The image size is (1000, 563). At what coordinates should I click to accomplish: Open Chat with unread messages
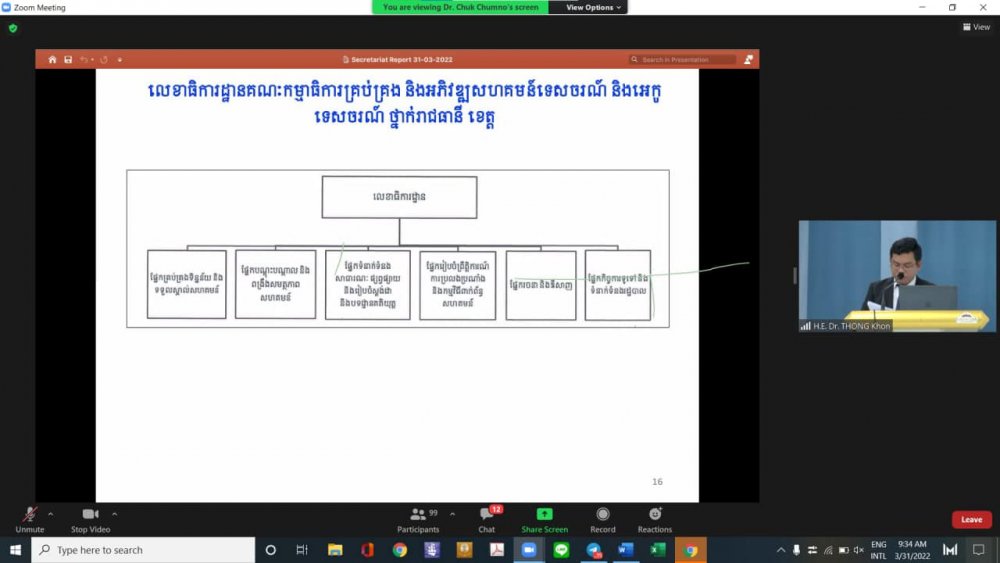pos(487,517)
